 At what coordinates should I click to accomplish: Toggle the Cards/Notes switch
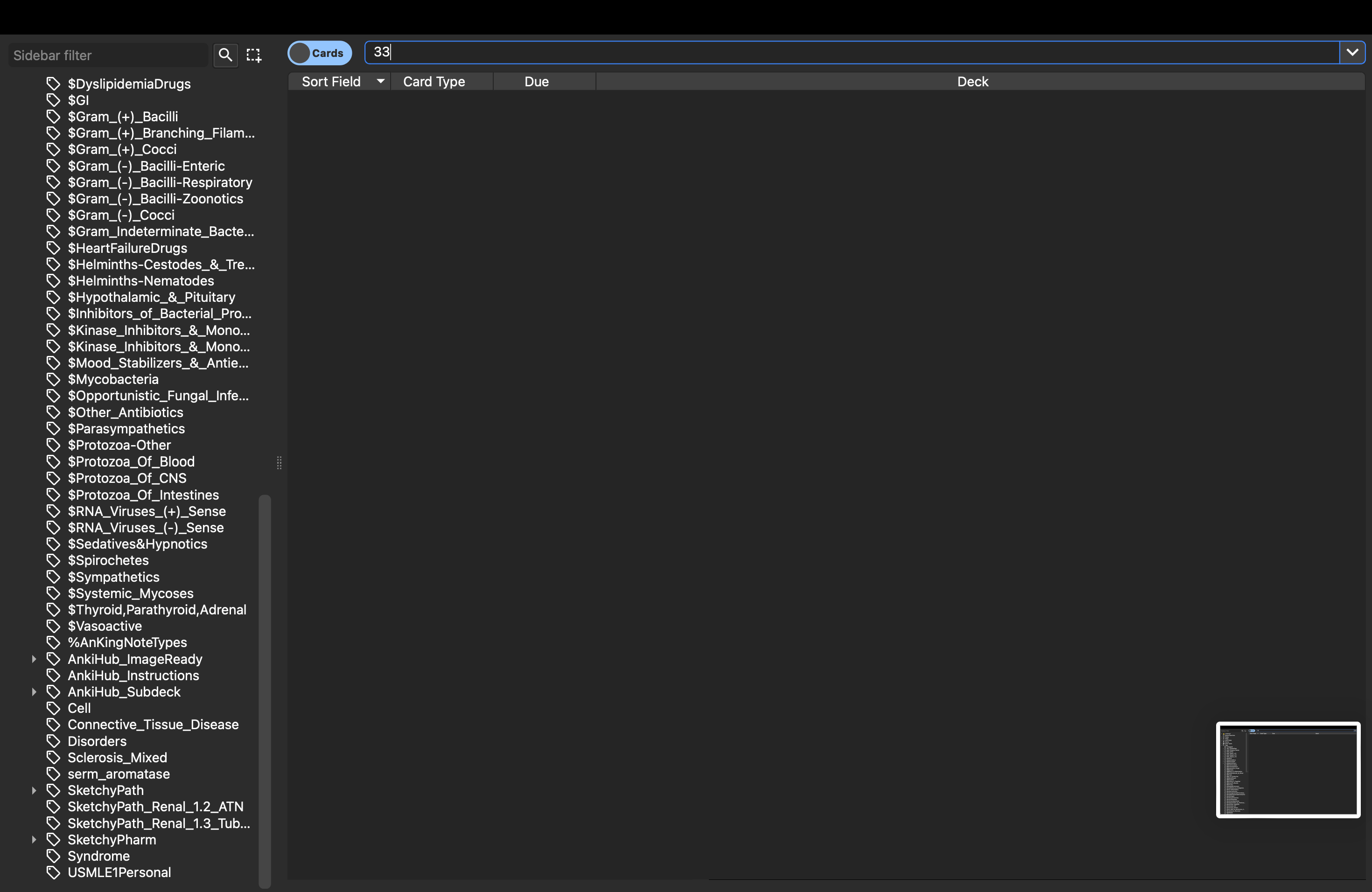pos(319,53)
